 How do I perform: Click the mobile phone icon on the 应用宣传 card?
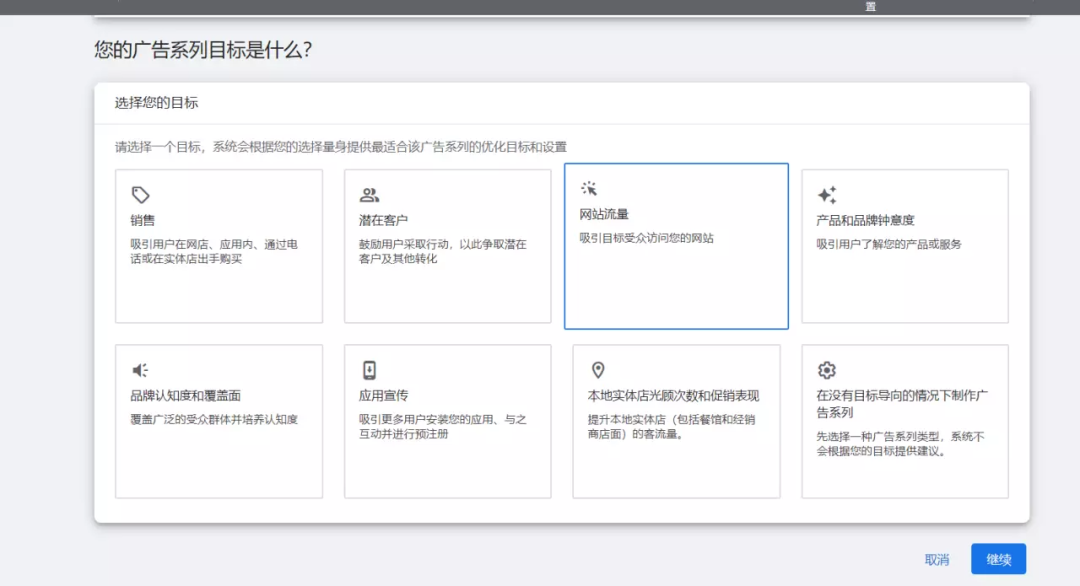coord(368,369)
